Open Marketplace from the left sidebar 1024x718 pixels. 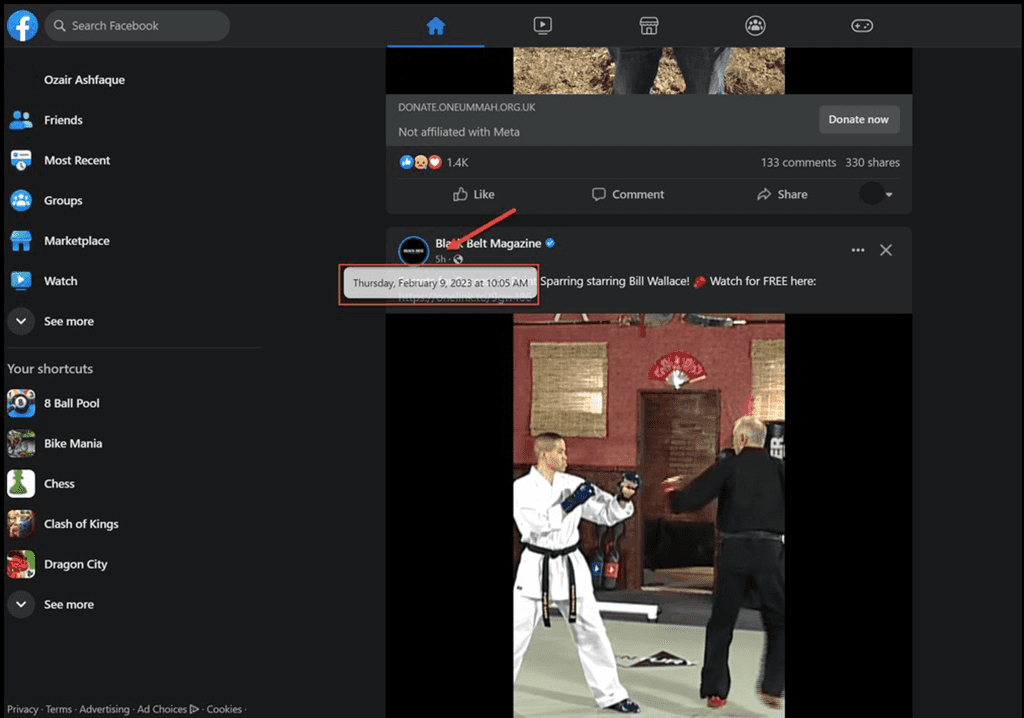22,240
